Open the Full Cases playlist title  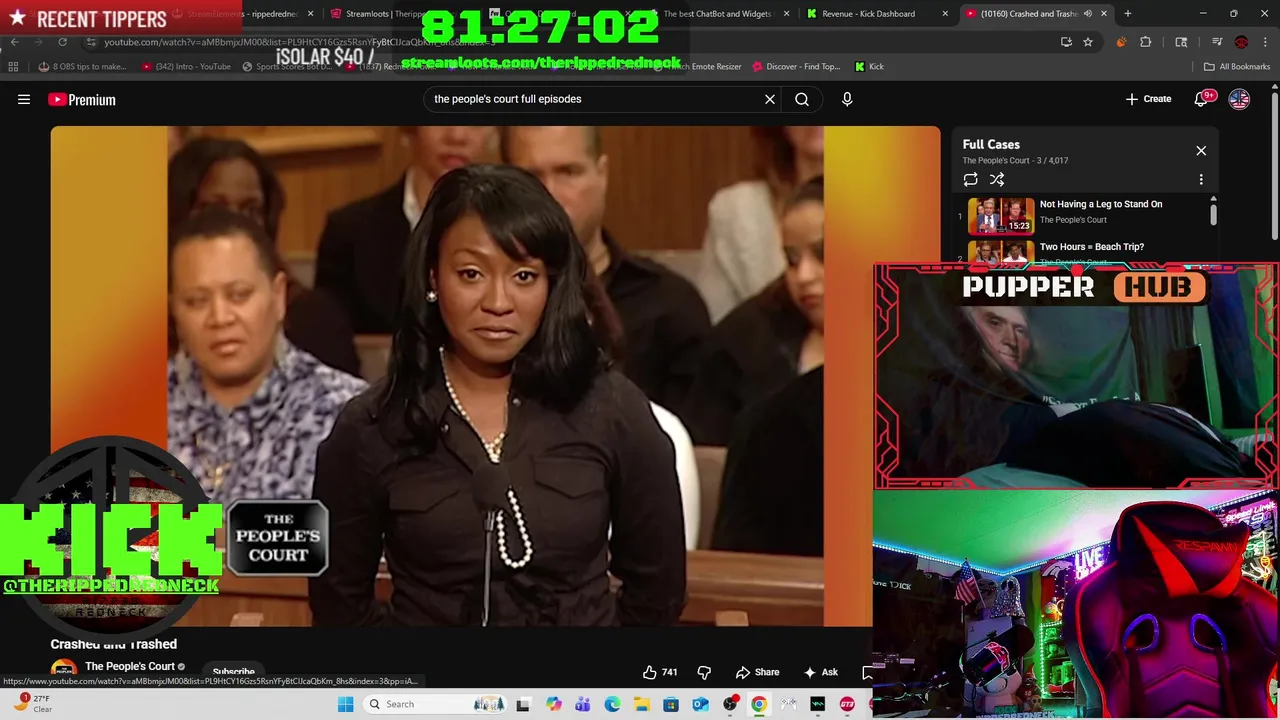[991, 145]
